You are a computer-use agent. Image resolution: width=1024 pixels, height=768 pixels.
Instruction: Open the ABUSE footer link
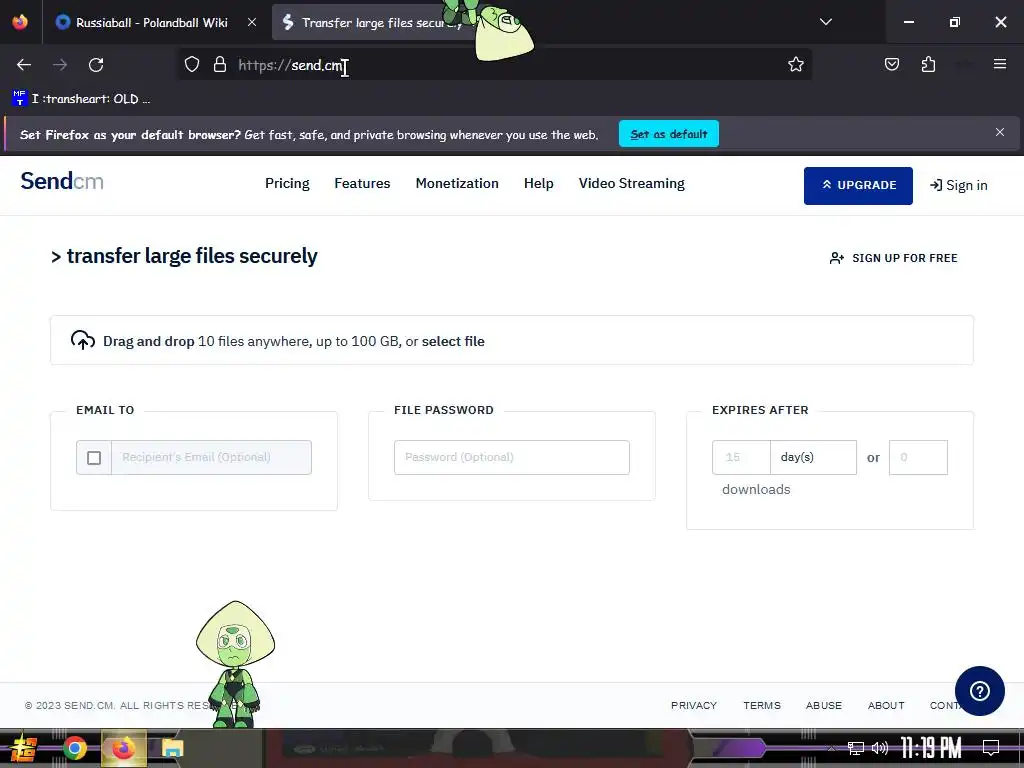coord(824,705)
